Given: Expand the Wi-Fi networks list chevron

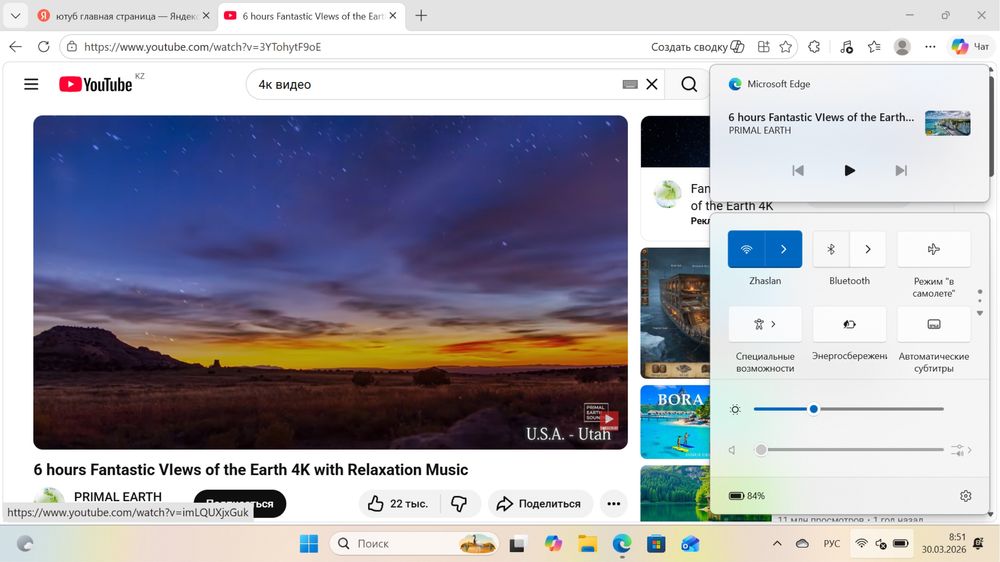Looking at the screenshot, I should [784, 249].
